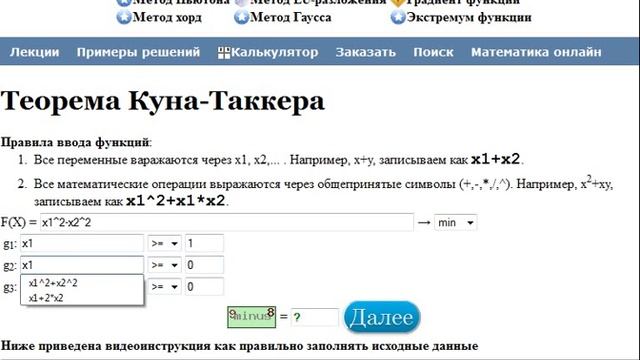Click the g3 right-hand value field
This screenshot has height=360, width=640.
point(204,287)
